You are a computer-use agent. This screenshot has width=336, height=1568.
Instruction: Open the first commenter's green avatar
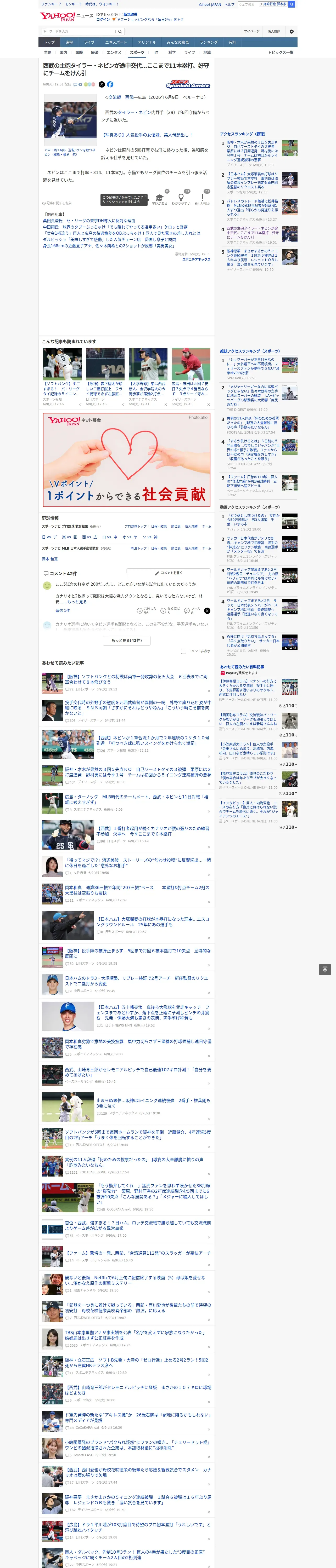(47, 586)
